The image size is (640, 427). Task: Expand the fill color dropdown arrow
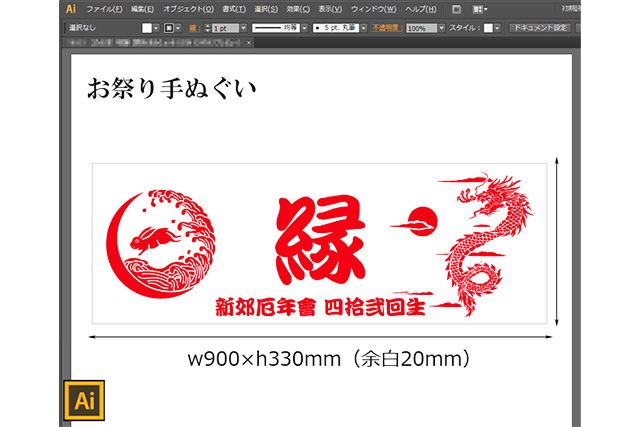tap(157, 28)
